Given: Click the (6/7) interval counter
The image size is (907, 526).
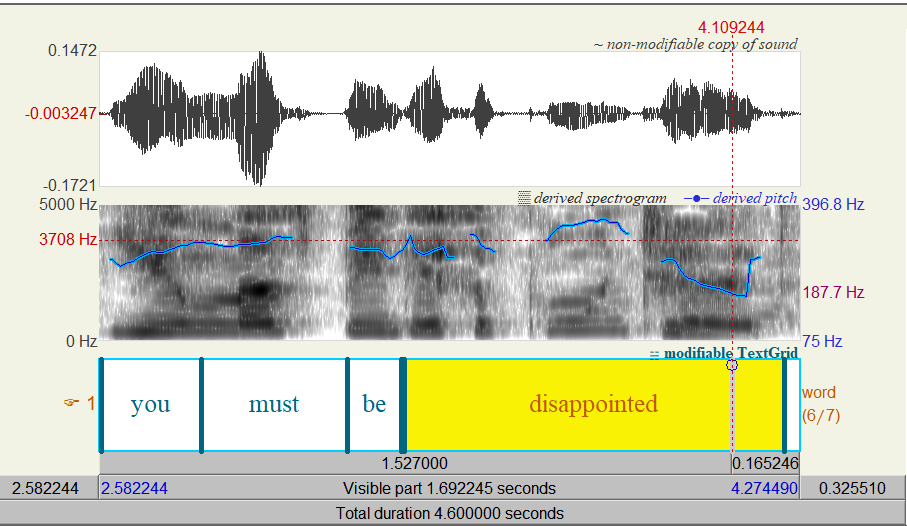Looking at the screenshot, I should [x=821, y=415].
